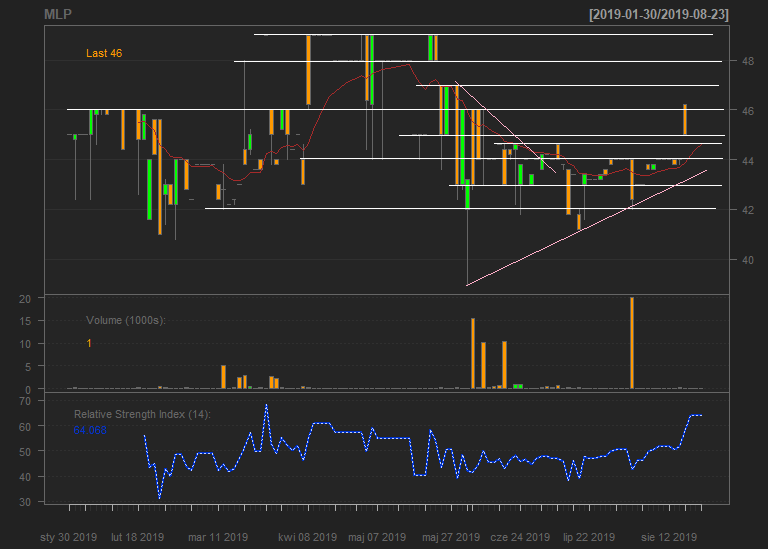Click the 'Volume (1000s):' label
768x549 pixels.
126,320
